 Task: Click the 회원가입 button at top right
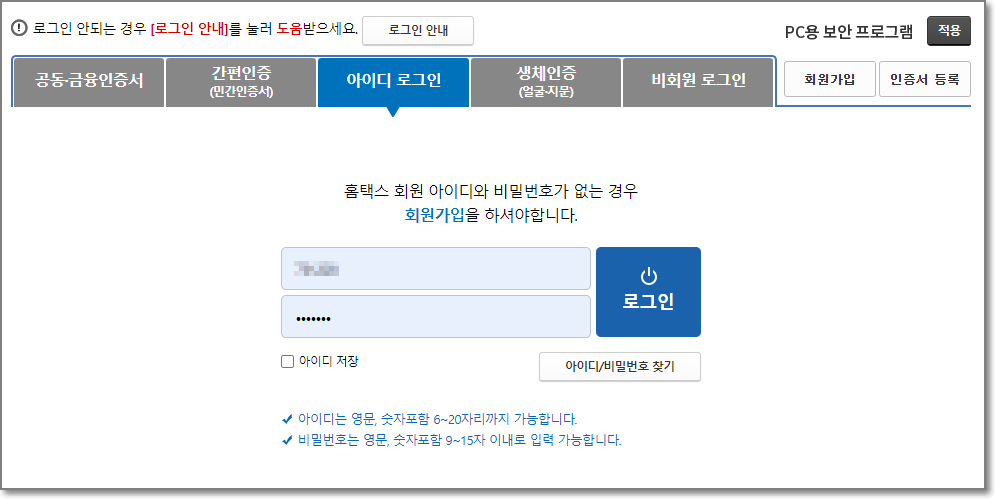(830, 79)
